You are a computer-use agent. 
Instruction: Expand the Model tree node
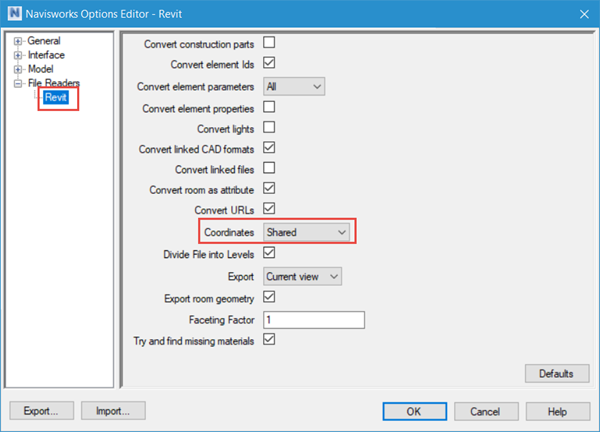click(18, 69)
